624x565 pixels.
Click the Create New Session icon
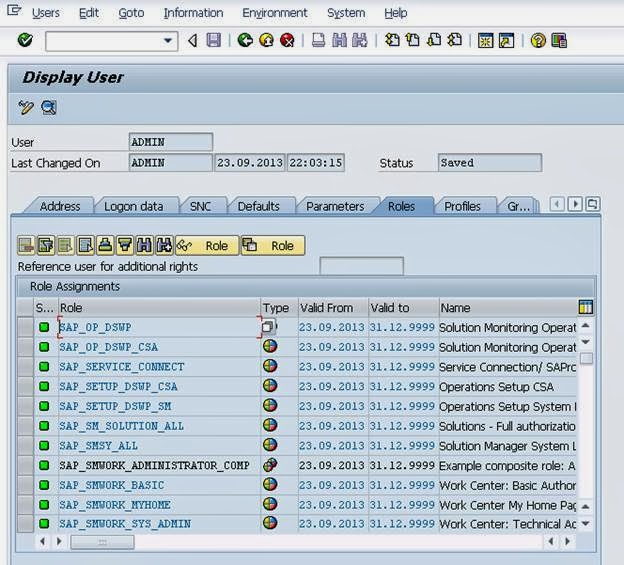[486, 41]
